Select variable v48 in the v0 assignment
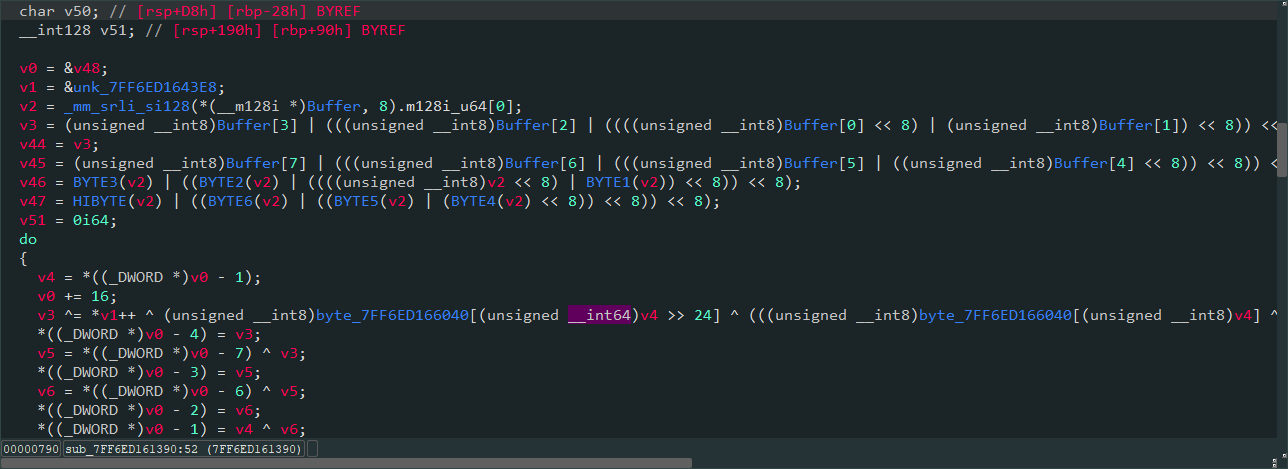Screen dimensions: 1288x469 tap(85, 68)
